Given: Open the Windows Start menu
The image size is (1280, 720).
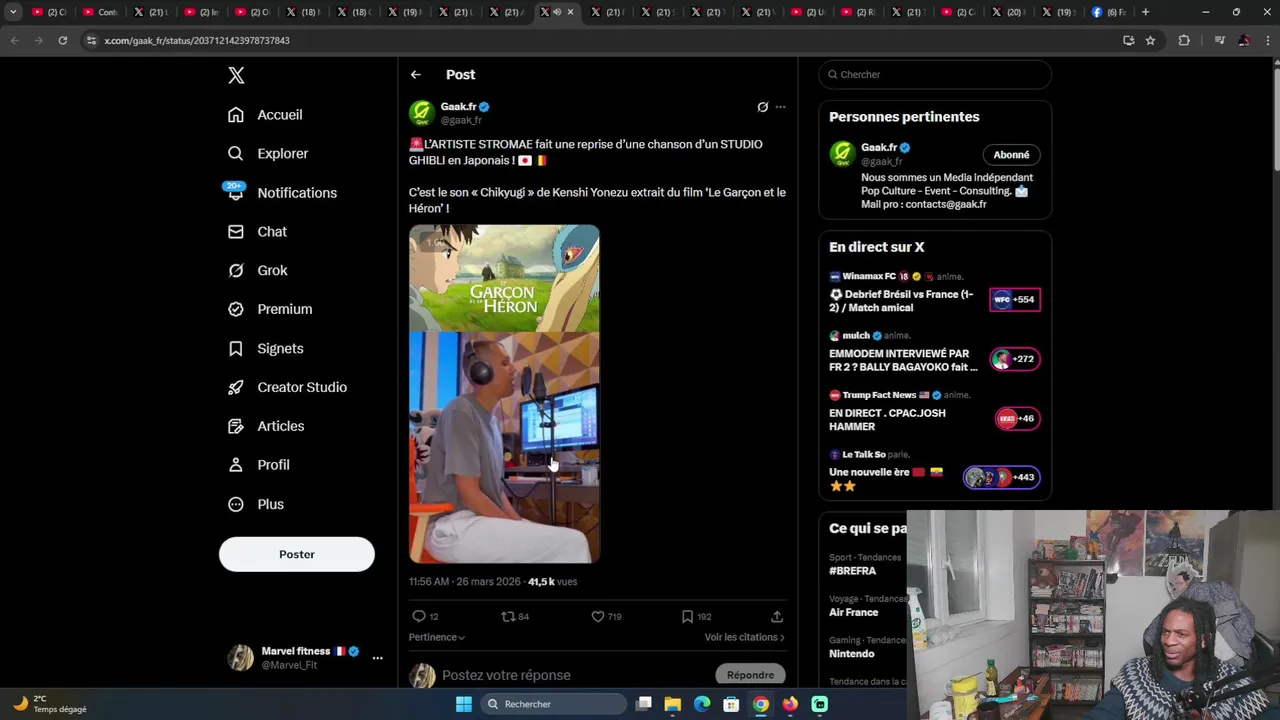Looking at the screenshot, I should coord(463,704).
